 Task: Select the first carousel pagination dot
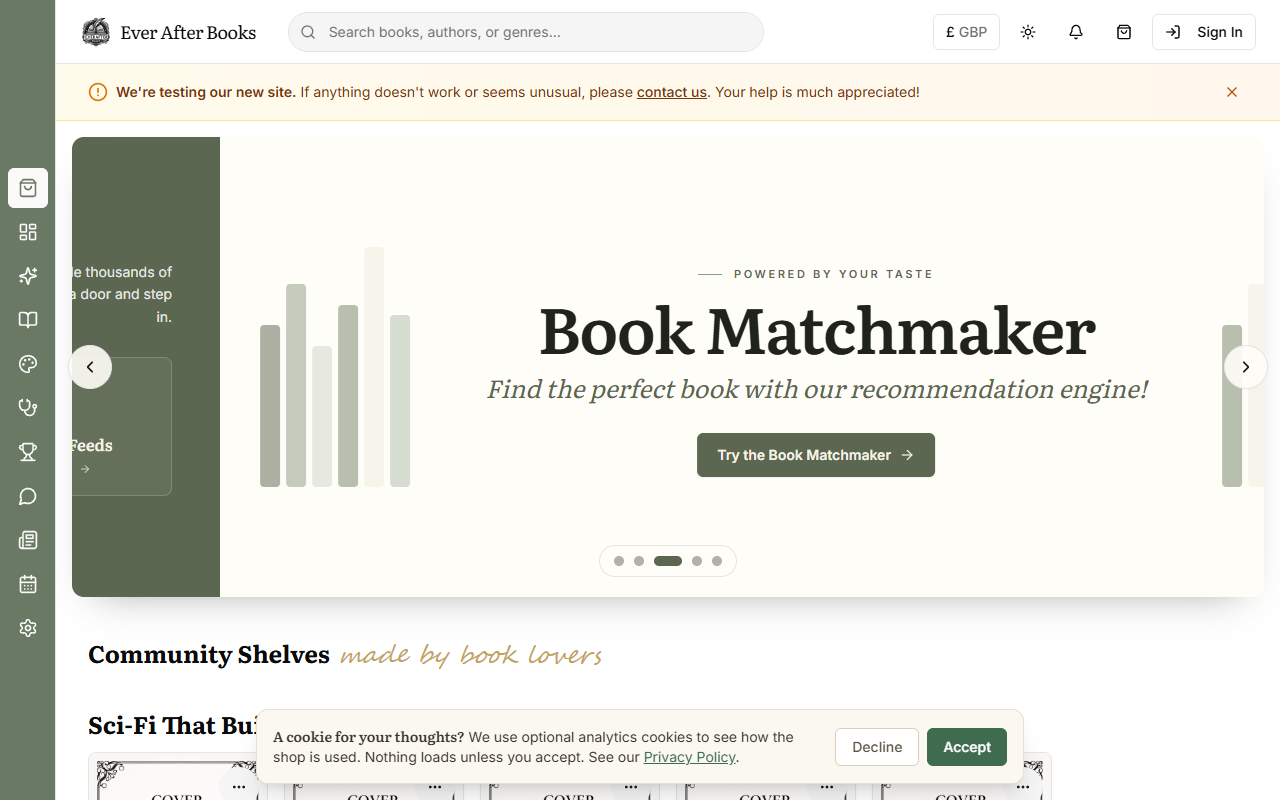[619, 561]
